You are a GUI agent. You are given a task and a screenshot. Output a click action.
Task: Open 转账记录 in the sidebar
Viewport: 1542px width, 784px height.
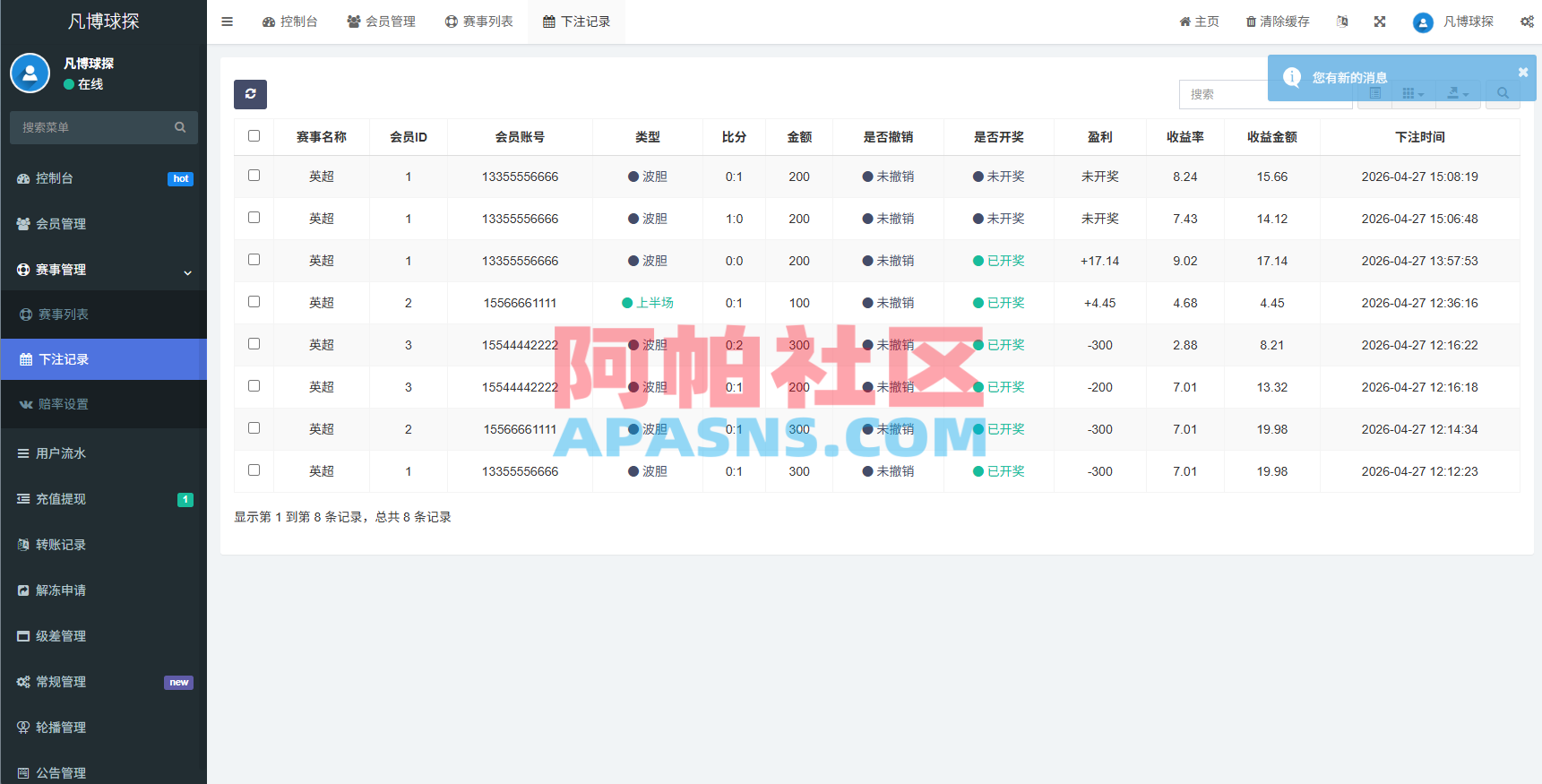tap(104, 545)
